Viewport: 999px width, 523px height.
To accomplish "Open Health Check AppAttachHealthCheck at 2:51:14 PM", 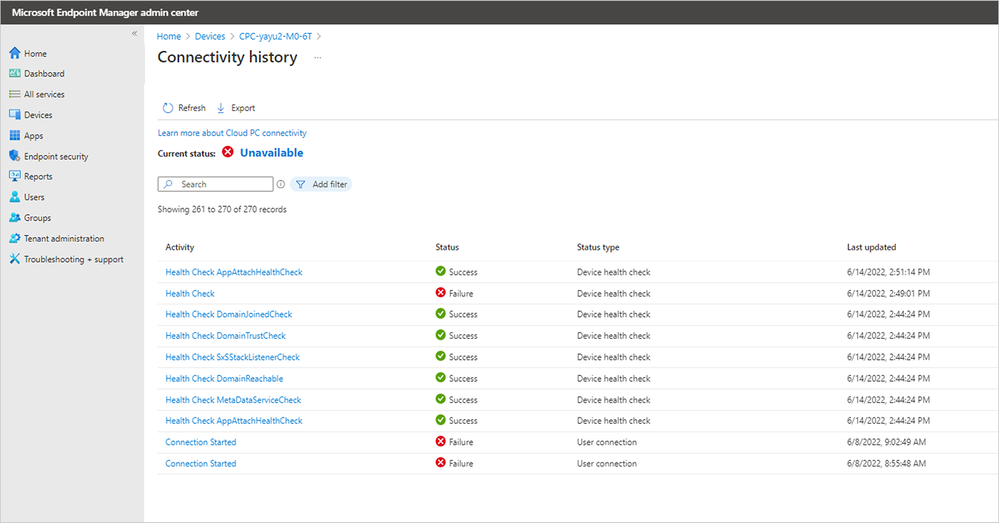I will (x=234, y=272).
